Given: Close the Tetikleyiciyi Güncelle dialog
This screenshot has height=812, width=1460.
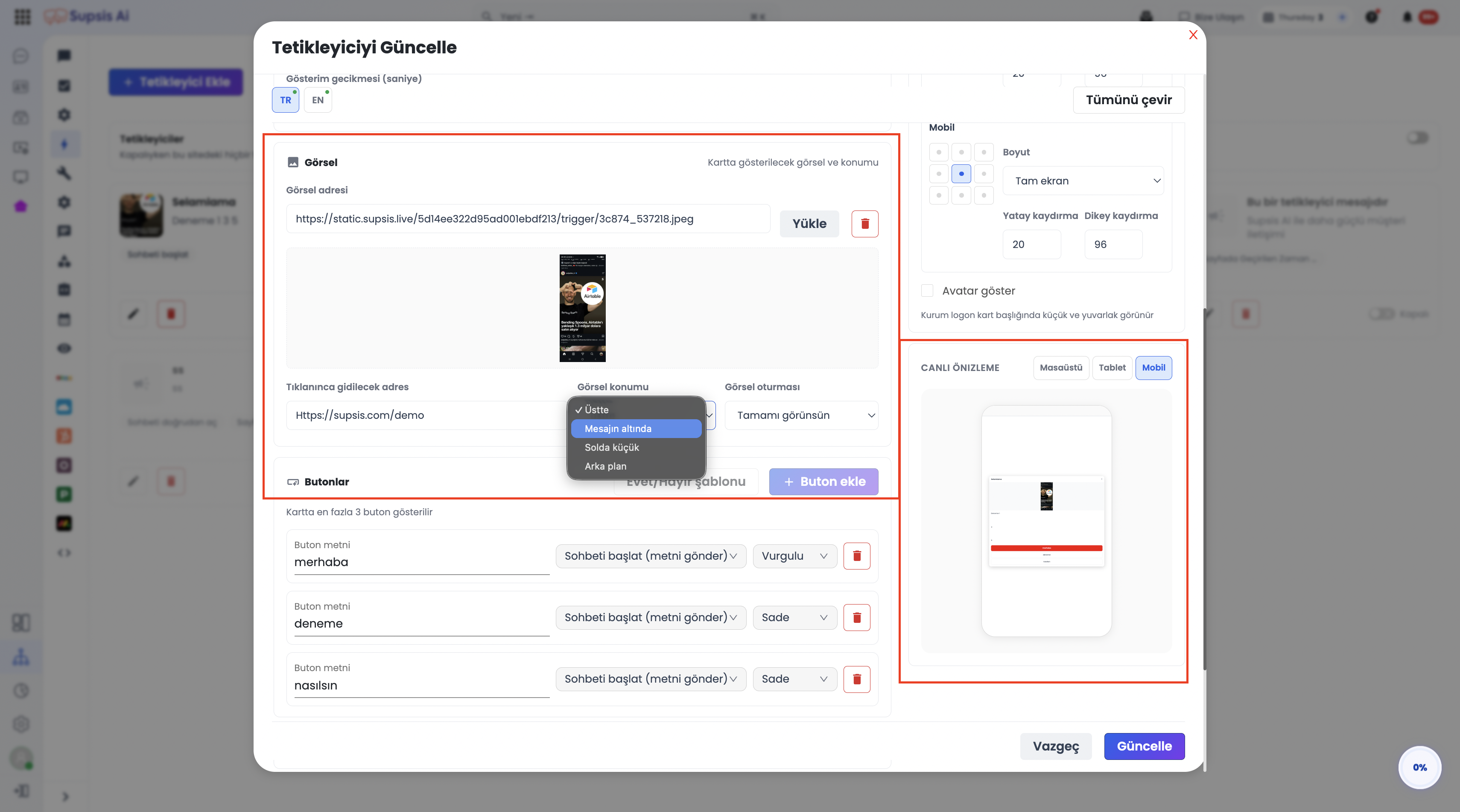Looking at the screenshot, I should coord(1193,35).
